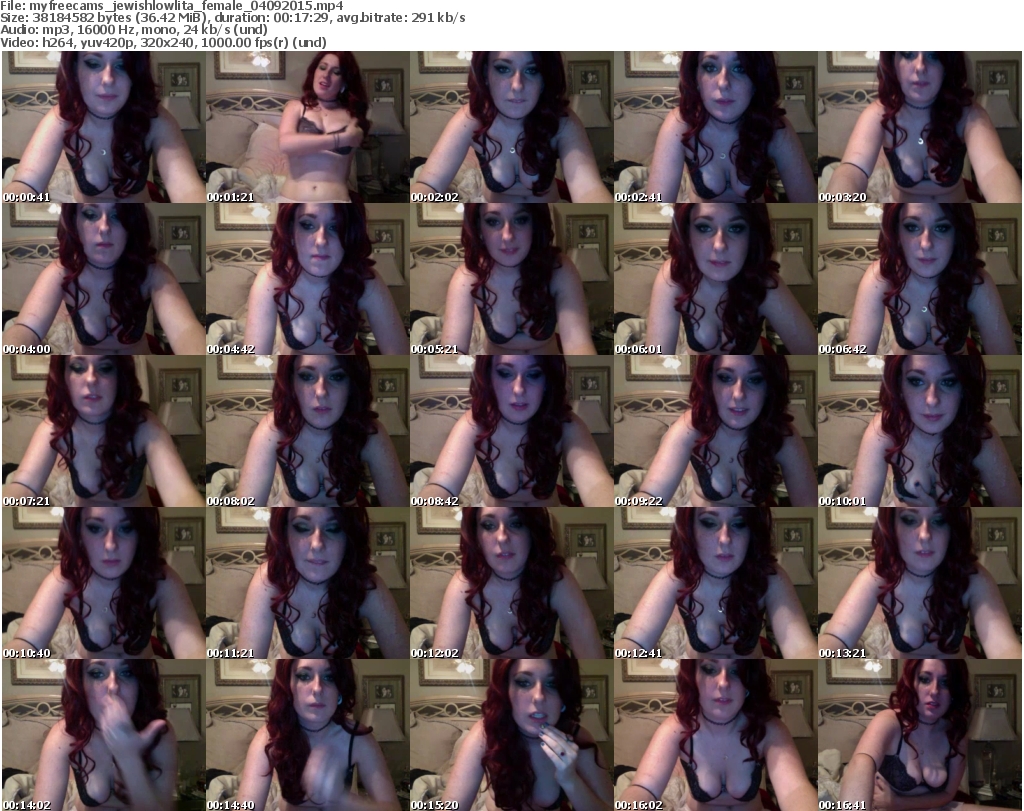
Task: Click the frame stamped 00:16:41
Action: pos(920,735)
